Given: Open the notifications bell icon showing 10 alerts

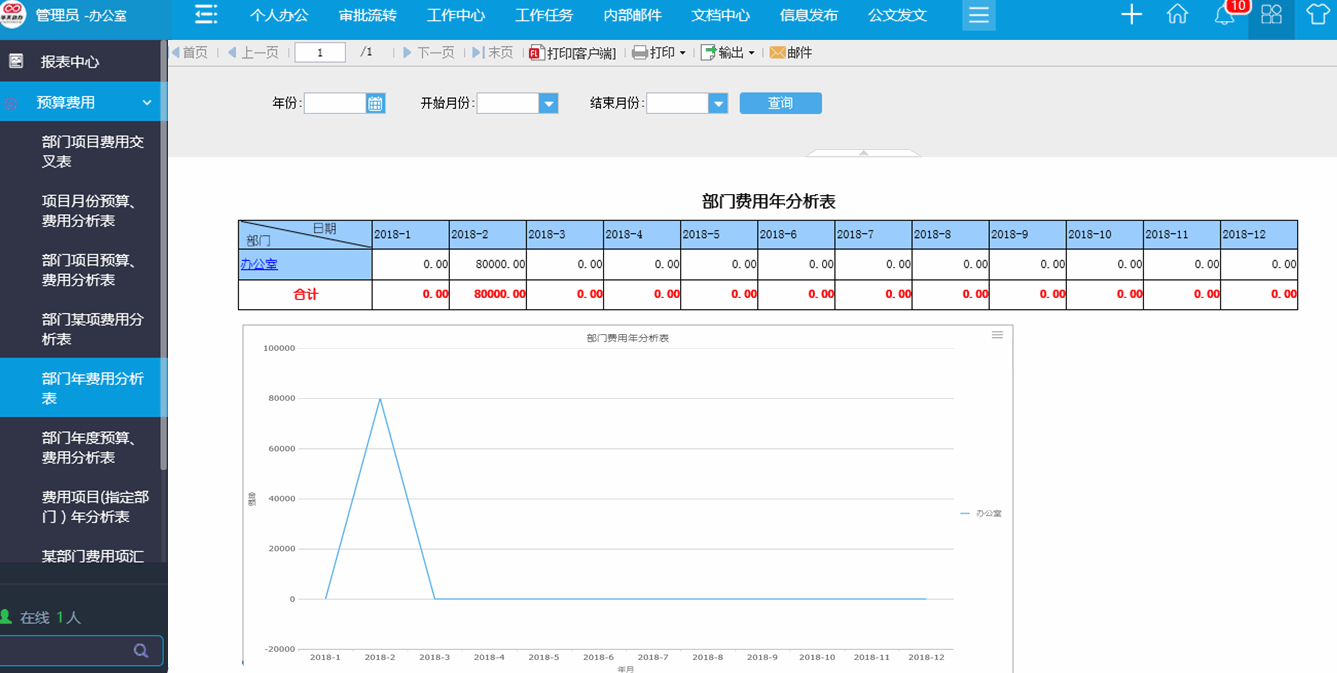Looking at the screenshot, I should 1224,15.
